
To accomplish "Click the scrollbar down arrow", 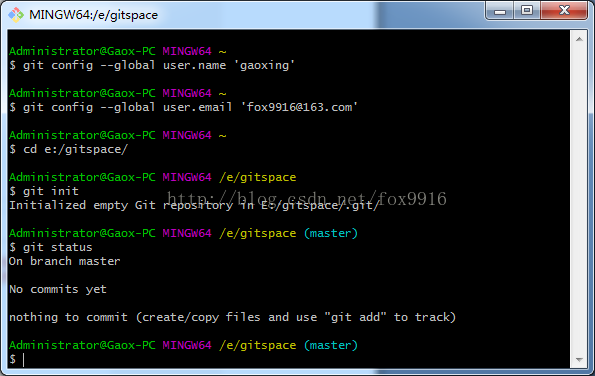I will 579,359.
